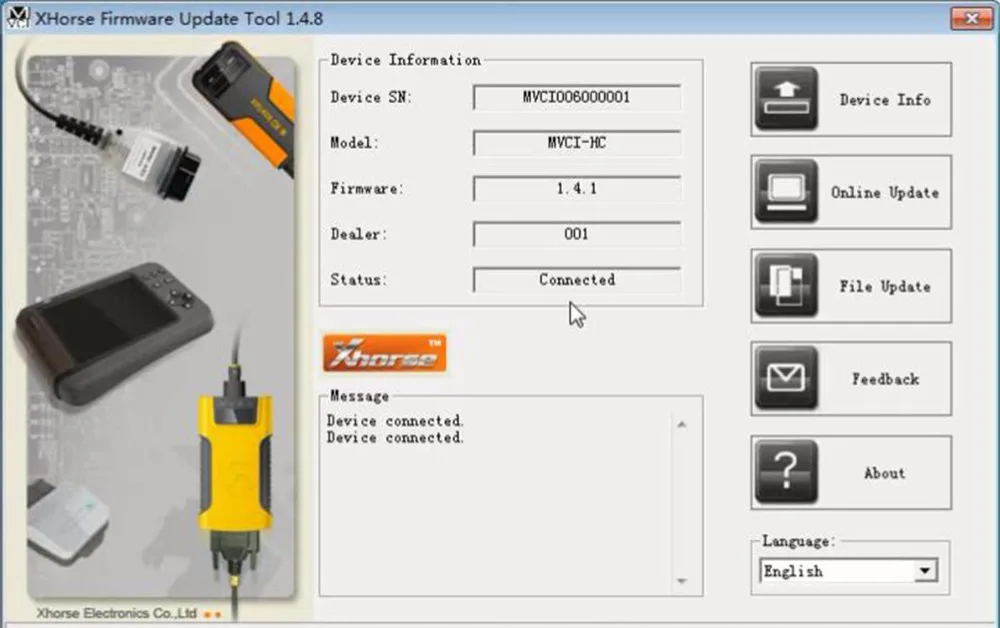This screenshot has width=1000, height=628.
Task: Open the About button label
Action: tap(885, 473)
